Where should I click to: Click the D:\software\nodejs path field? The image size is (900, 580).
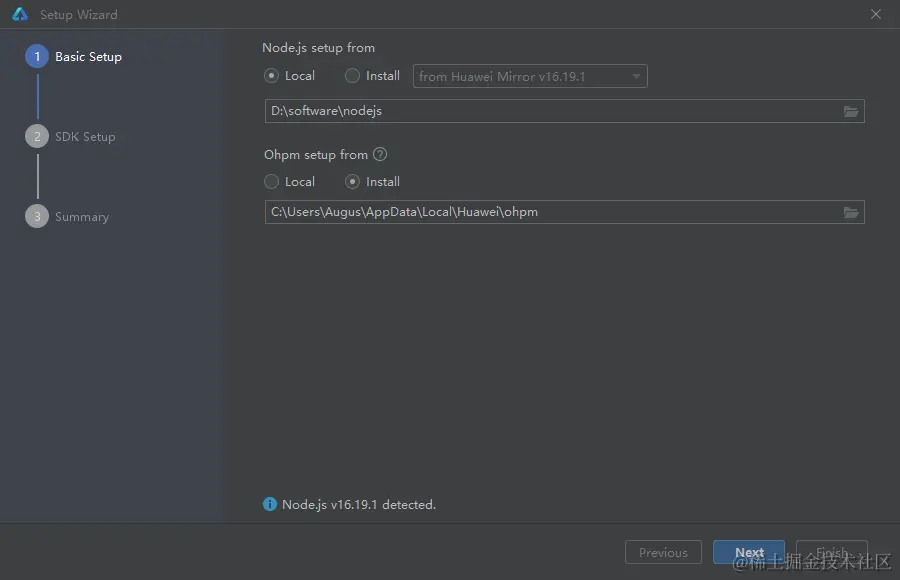[x=565, y=111]
